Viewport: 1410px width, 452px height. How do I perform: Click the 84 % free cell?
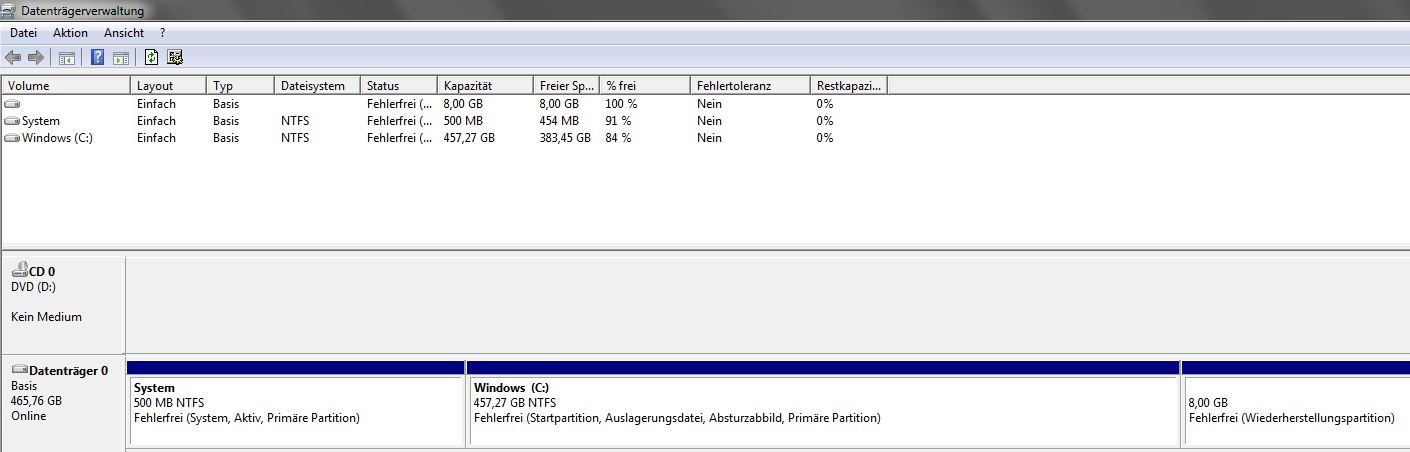pos(618,138)
